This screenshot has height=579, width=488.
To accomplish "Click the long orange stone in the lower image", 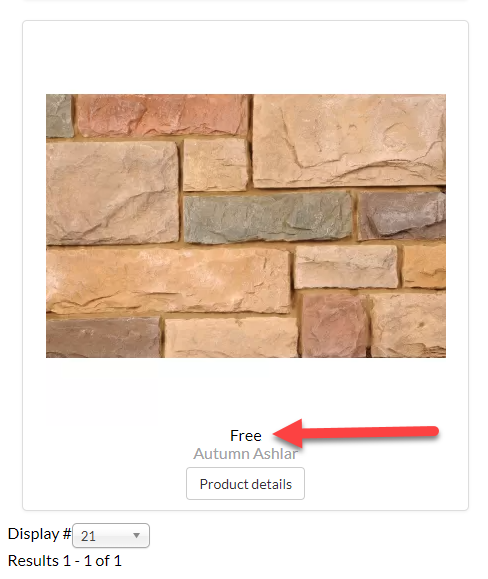I will tap(168, 281).
